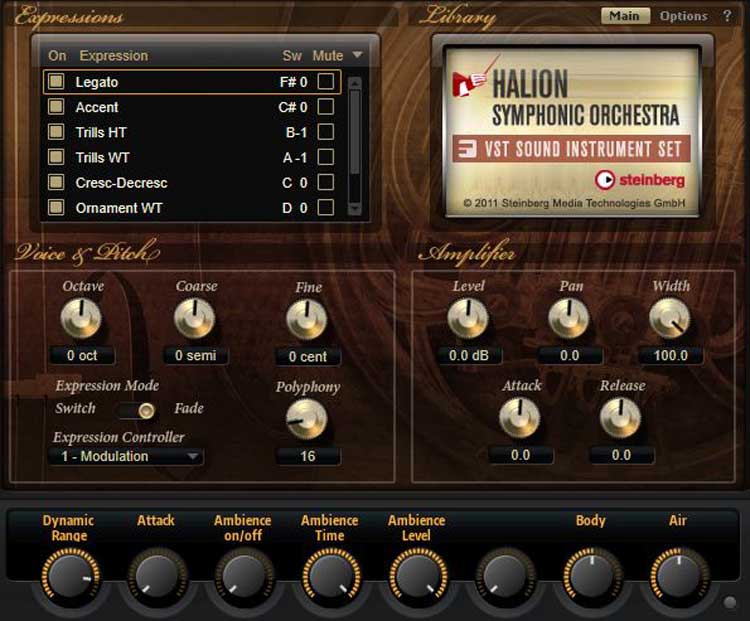Mute the Trills HT expression
The height and width of the screenshot is (621, 750).
326,132
